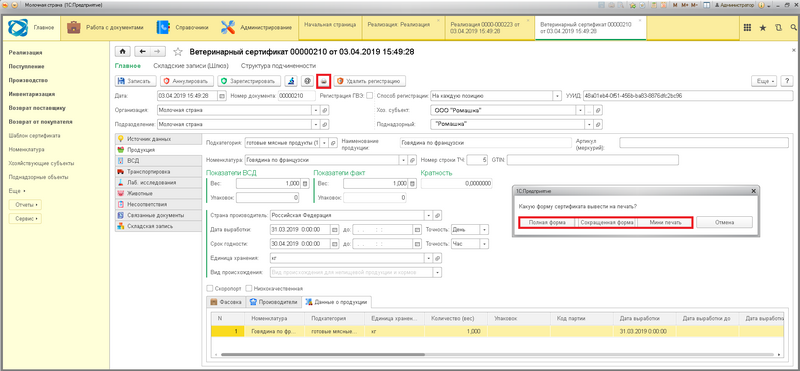Expand the Единица хранения dropdown
The height and width of the screenshot is (371, 800).
428,258
